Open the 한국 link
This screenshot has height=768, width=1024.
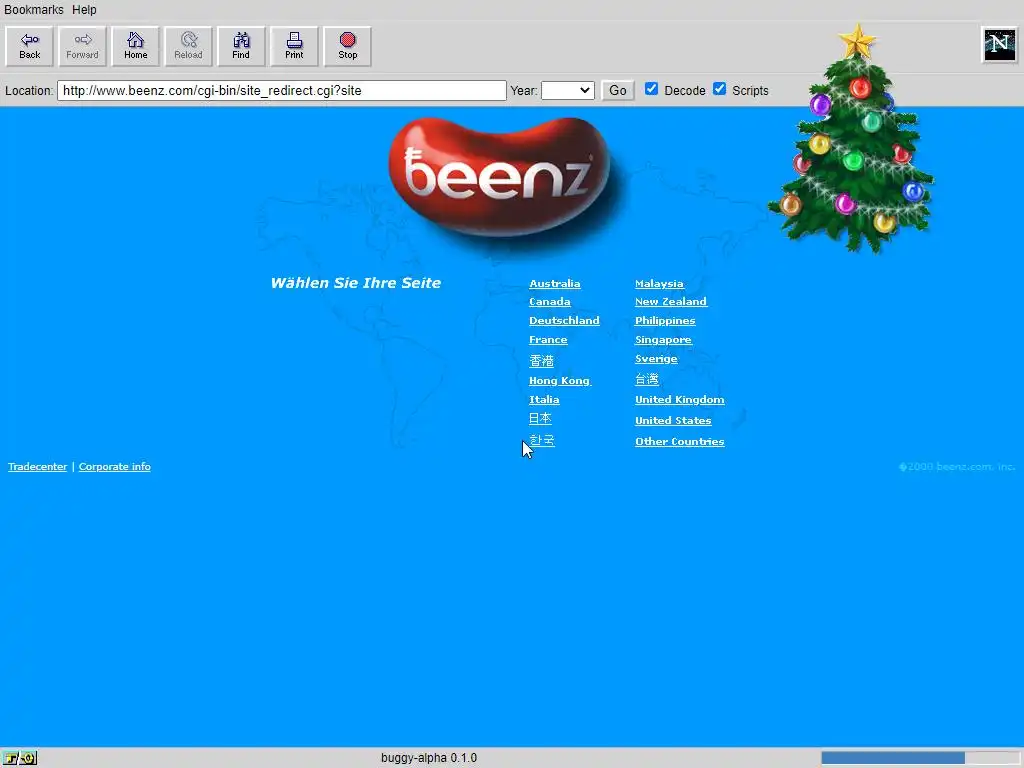(542, 440)
